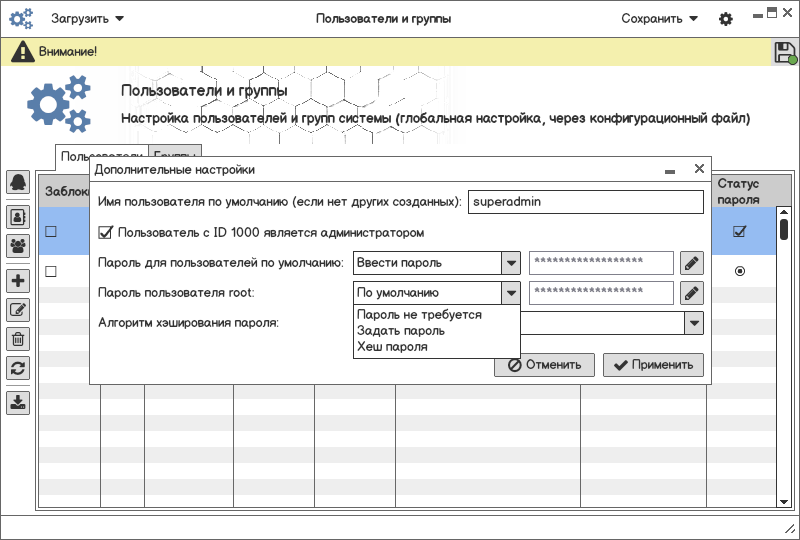The image size is (800, 540).
Task: Click the 'Отменить' button
Action: [x=545, y=365]
